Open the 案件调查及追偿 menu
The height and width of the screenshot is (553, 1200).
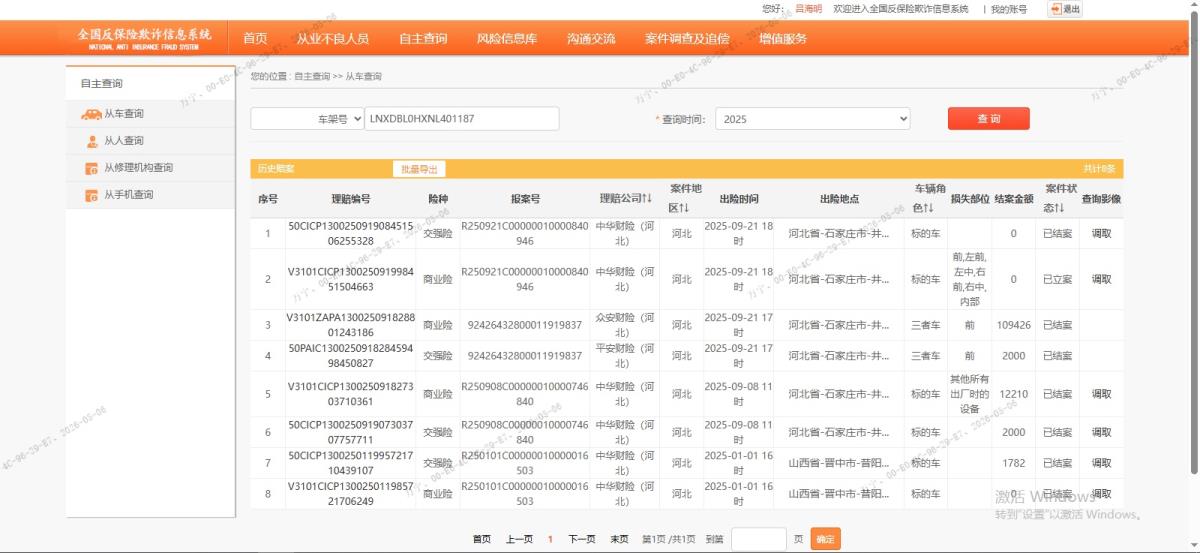pos(687,39)
